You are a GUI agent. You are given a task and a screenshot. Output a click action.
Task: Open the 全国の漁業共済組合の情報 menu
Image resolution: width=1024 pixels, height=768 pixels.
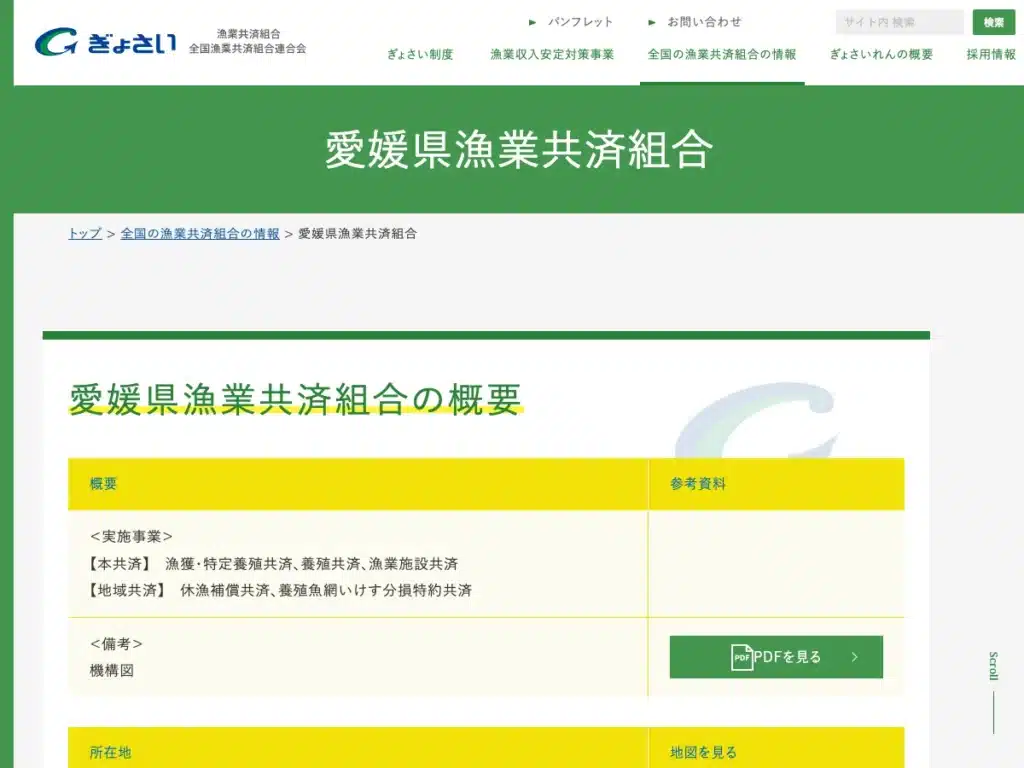coord(722,55)
